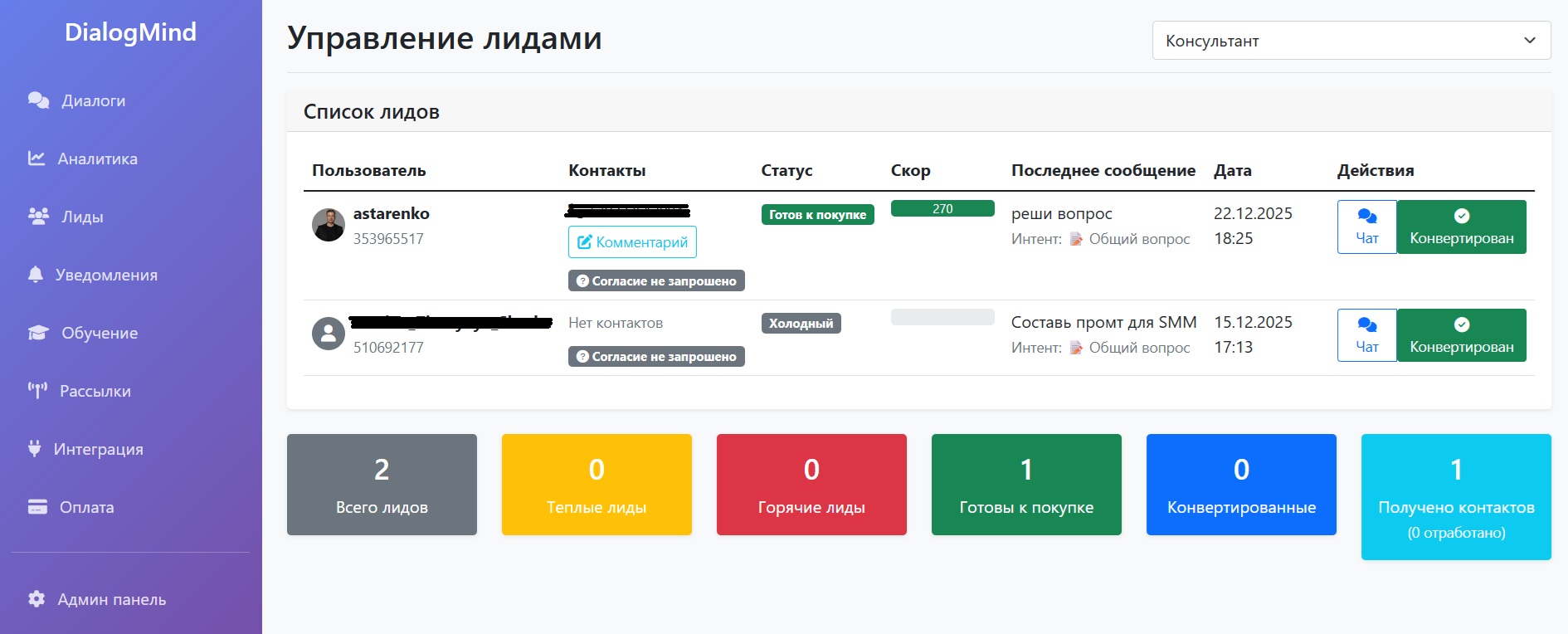Click the checkmark icon on Конвертирован for 510692177
The height and width of the screenshot is (634, 1568).
1462,324
